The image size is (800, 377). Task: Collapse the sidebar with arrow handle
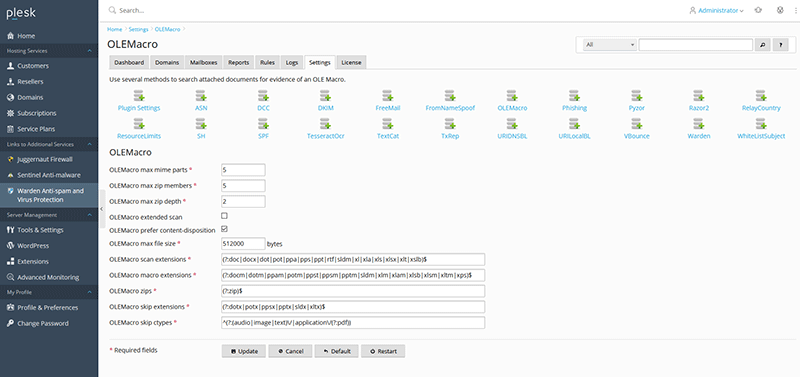point(101,209)
